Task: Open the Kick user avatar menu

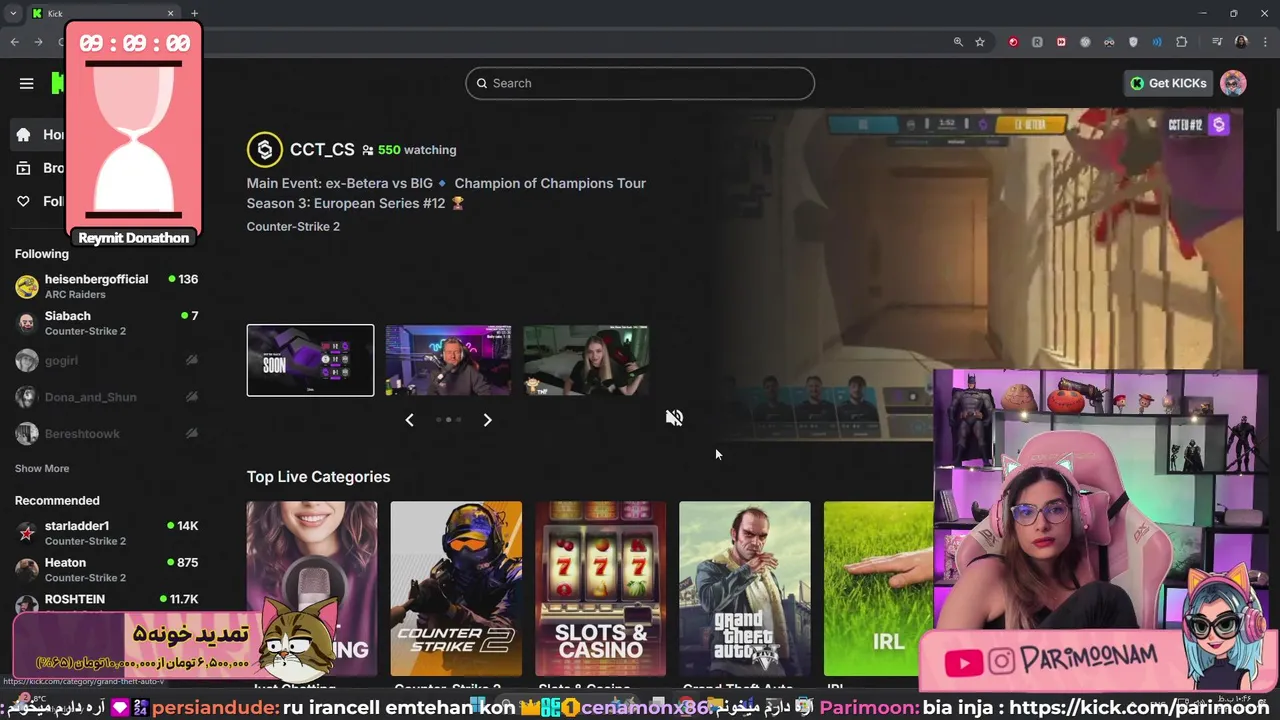Action: click(x=1233, y=83)
